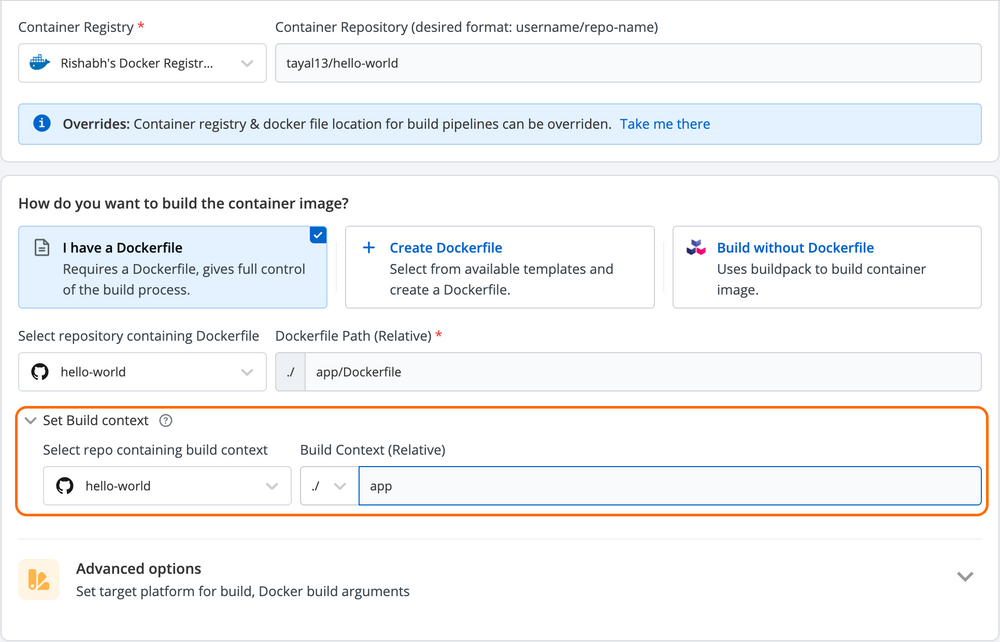
Task: Click the buildpack icon beside Build without Dockerfile
Action: (693, 247)
